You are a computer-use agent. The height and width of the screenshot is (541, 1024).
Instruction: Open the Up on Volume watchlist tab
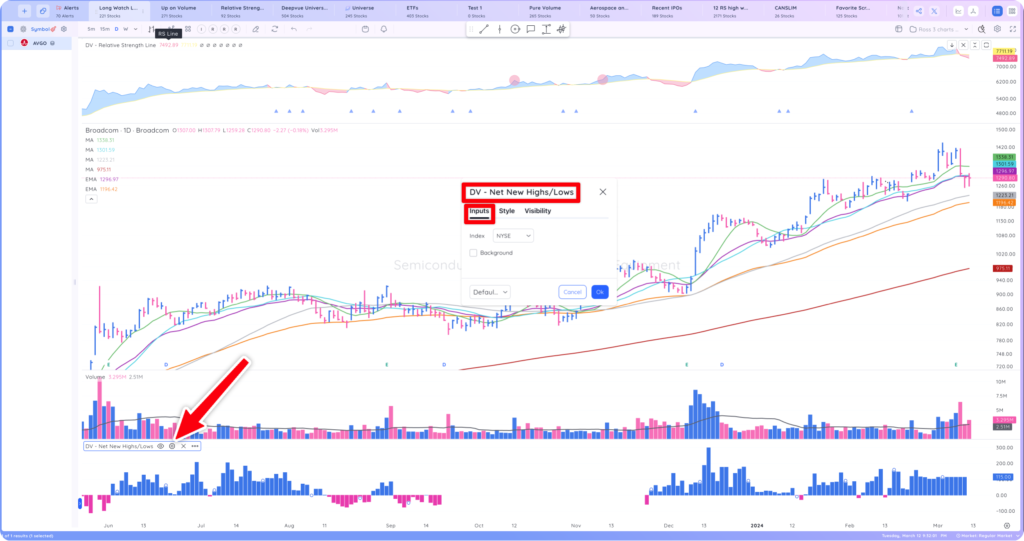click(178, 11)
